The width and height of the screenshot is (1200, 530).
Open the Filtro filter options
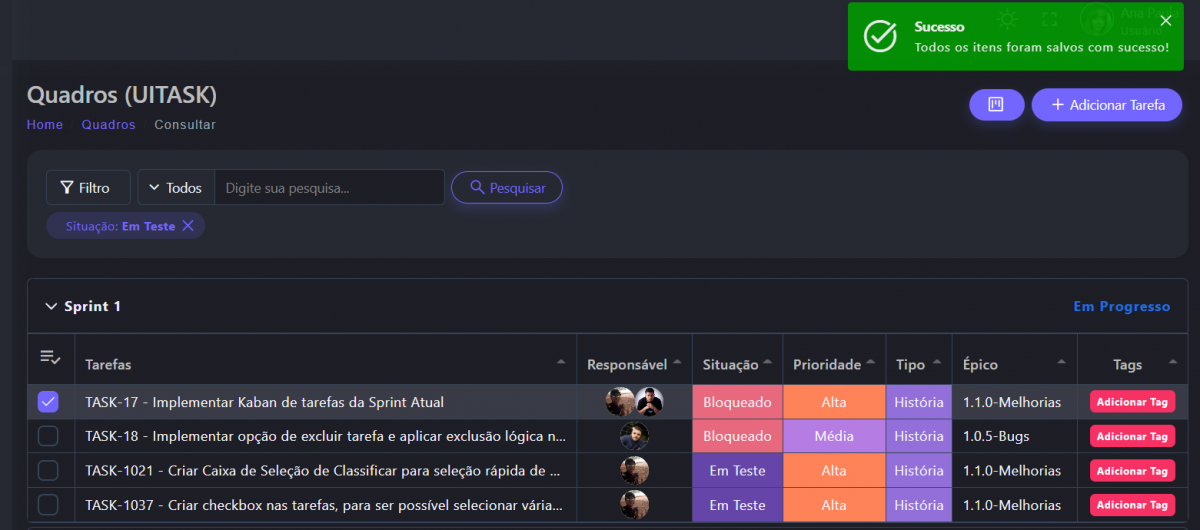[87, 188]
